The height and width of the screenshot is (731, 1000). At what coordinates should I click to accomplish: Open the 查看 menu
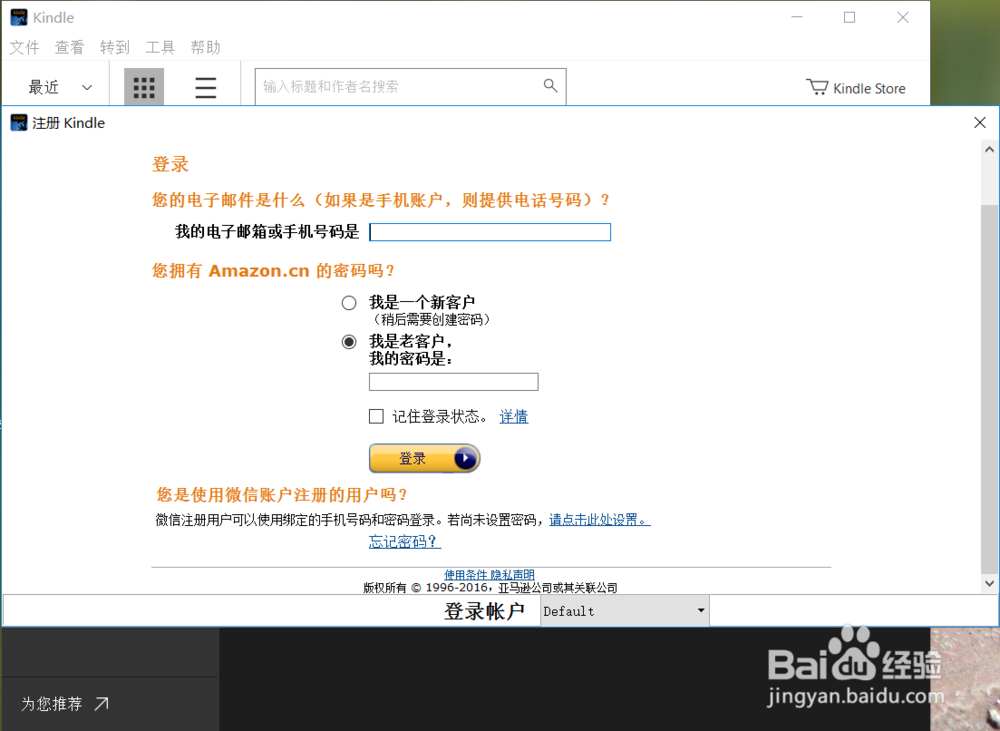(69, 47)
